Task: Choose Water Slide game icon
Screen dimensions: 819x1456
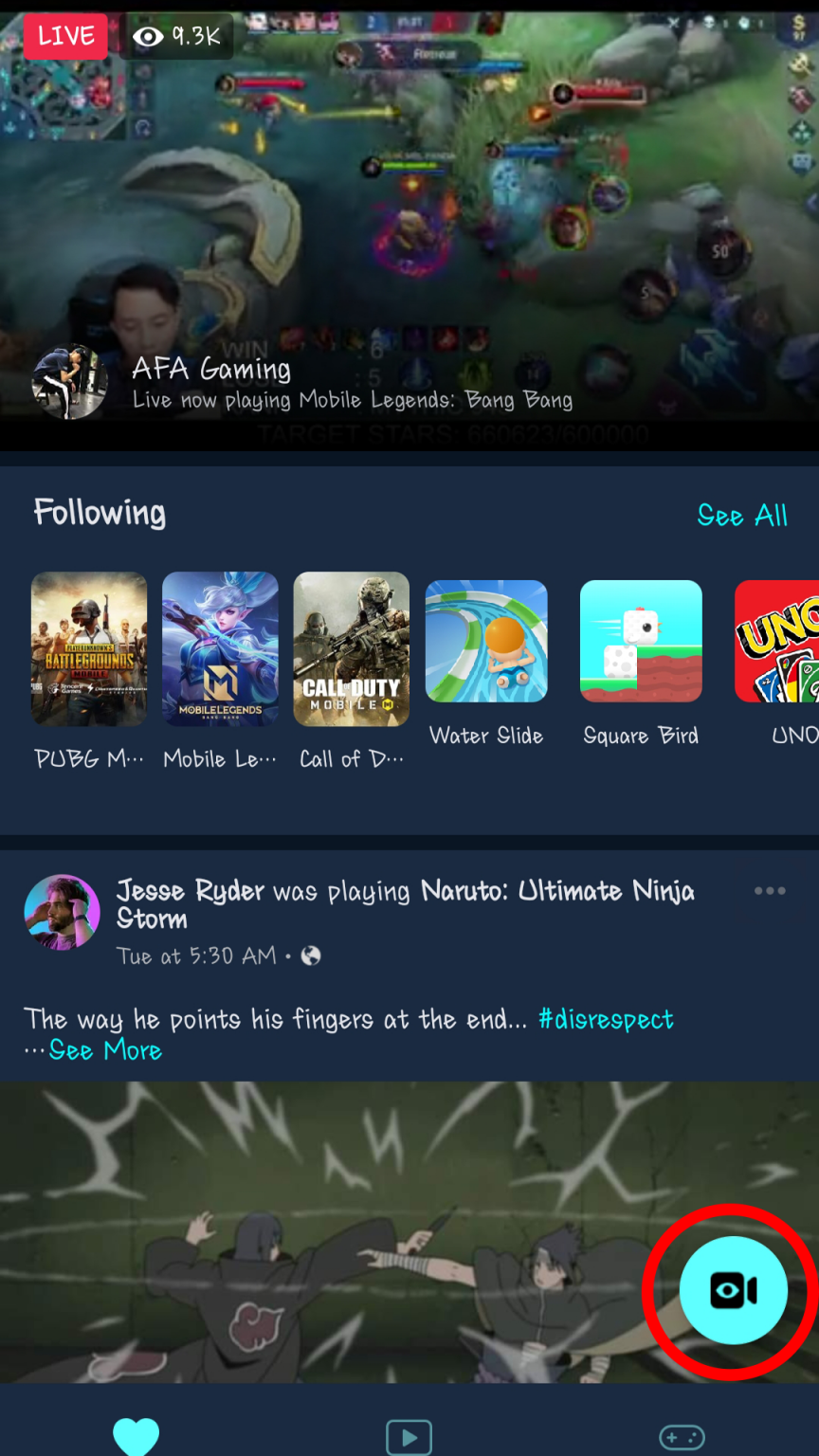Action: tap(486, 641)
